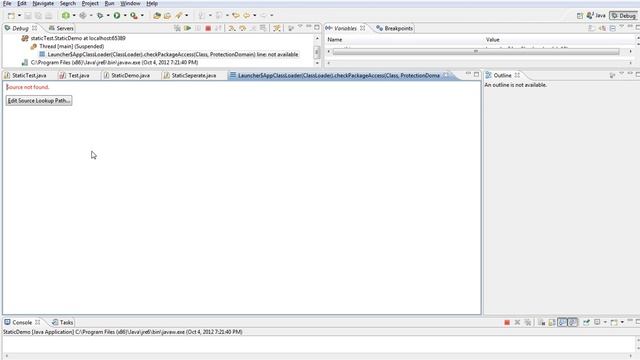
Task: Switch to the Breakpoints tab
Action: coord(394,28)
